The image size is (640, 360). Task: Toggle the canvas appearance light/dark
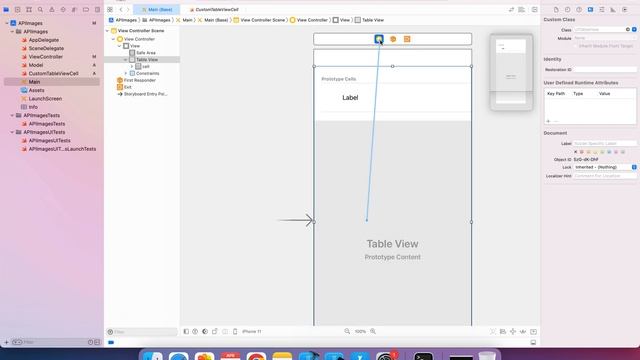coord(205,331)
